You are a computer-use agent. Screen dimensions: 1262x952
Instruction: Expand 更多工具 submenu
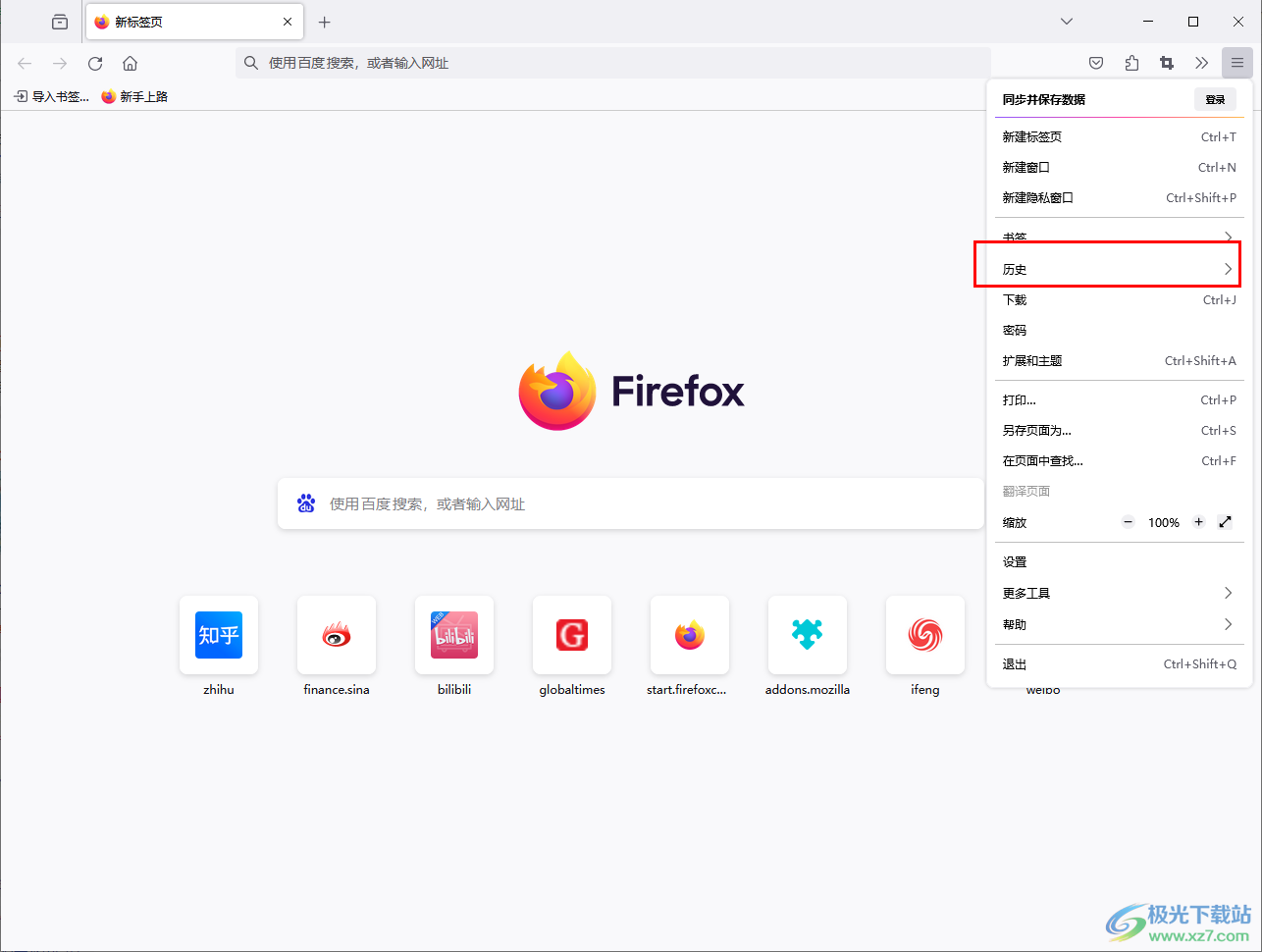tap(1119, 593)
